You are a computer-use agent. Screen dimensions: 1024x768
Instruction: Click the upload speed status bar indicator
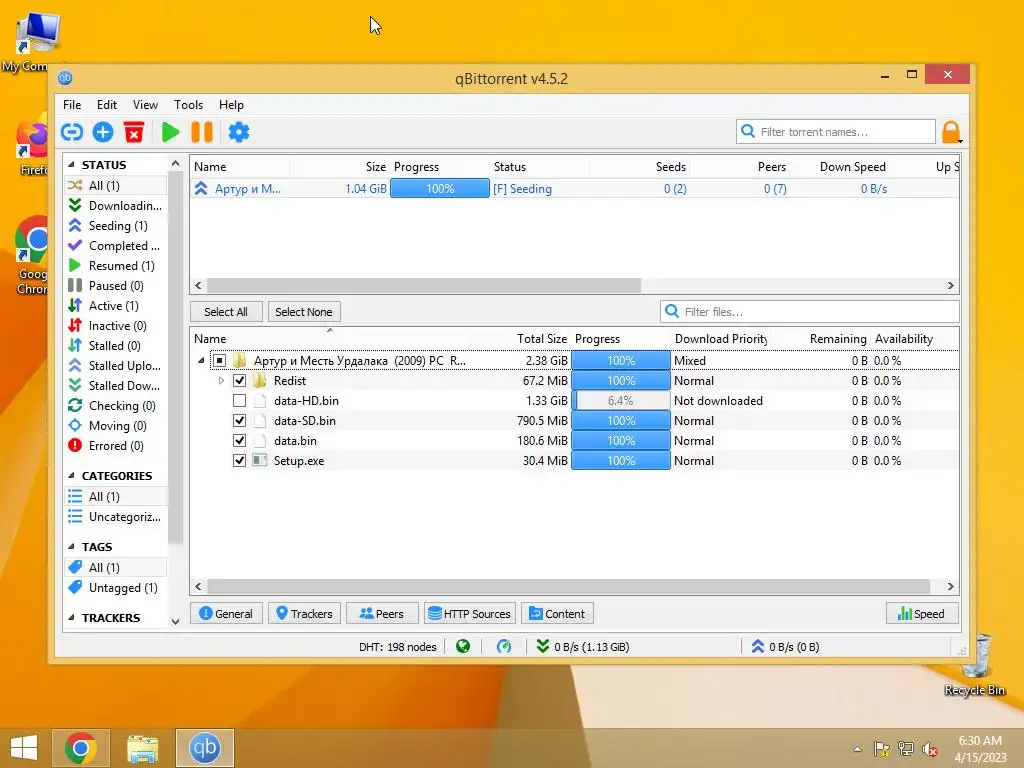pyautogui.click(x=785, y=647)
